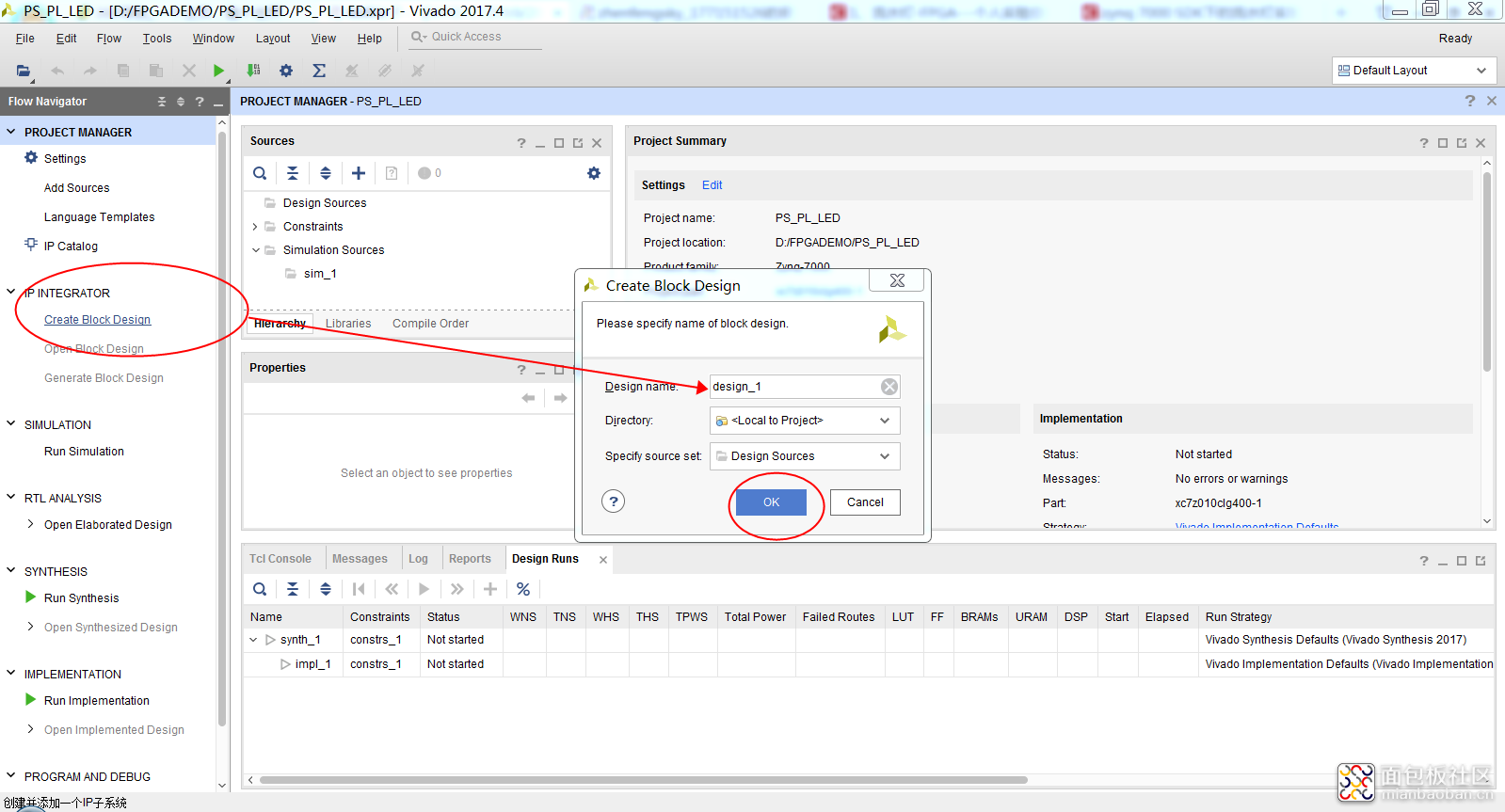Expand all Flow Navigator sections icon
Image resolution: width=1505 pixels, height=812 pixels.
(x=181, y=102)
